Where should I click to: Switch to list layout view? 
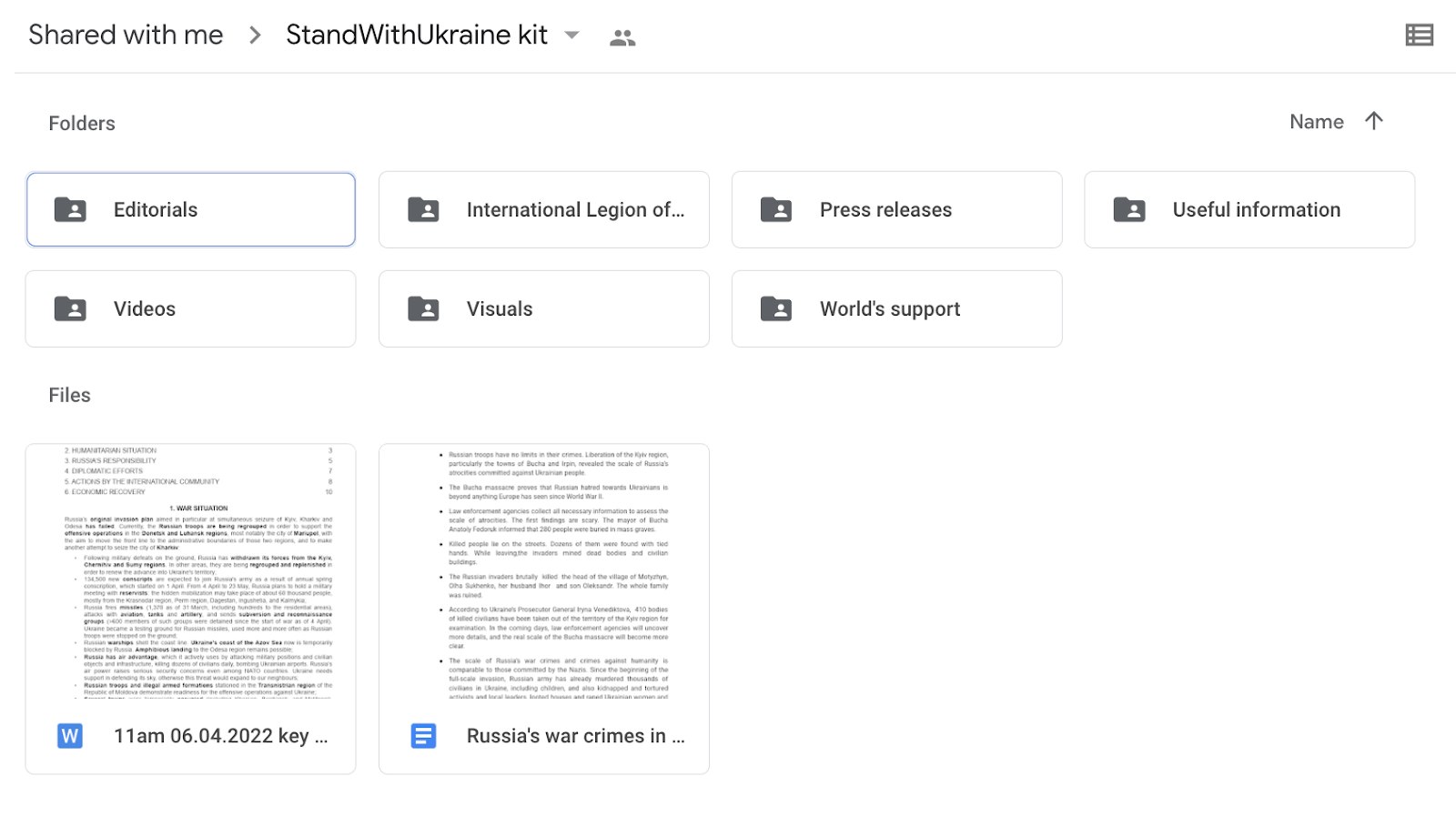tap(1419, 35)
